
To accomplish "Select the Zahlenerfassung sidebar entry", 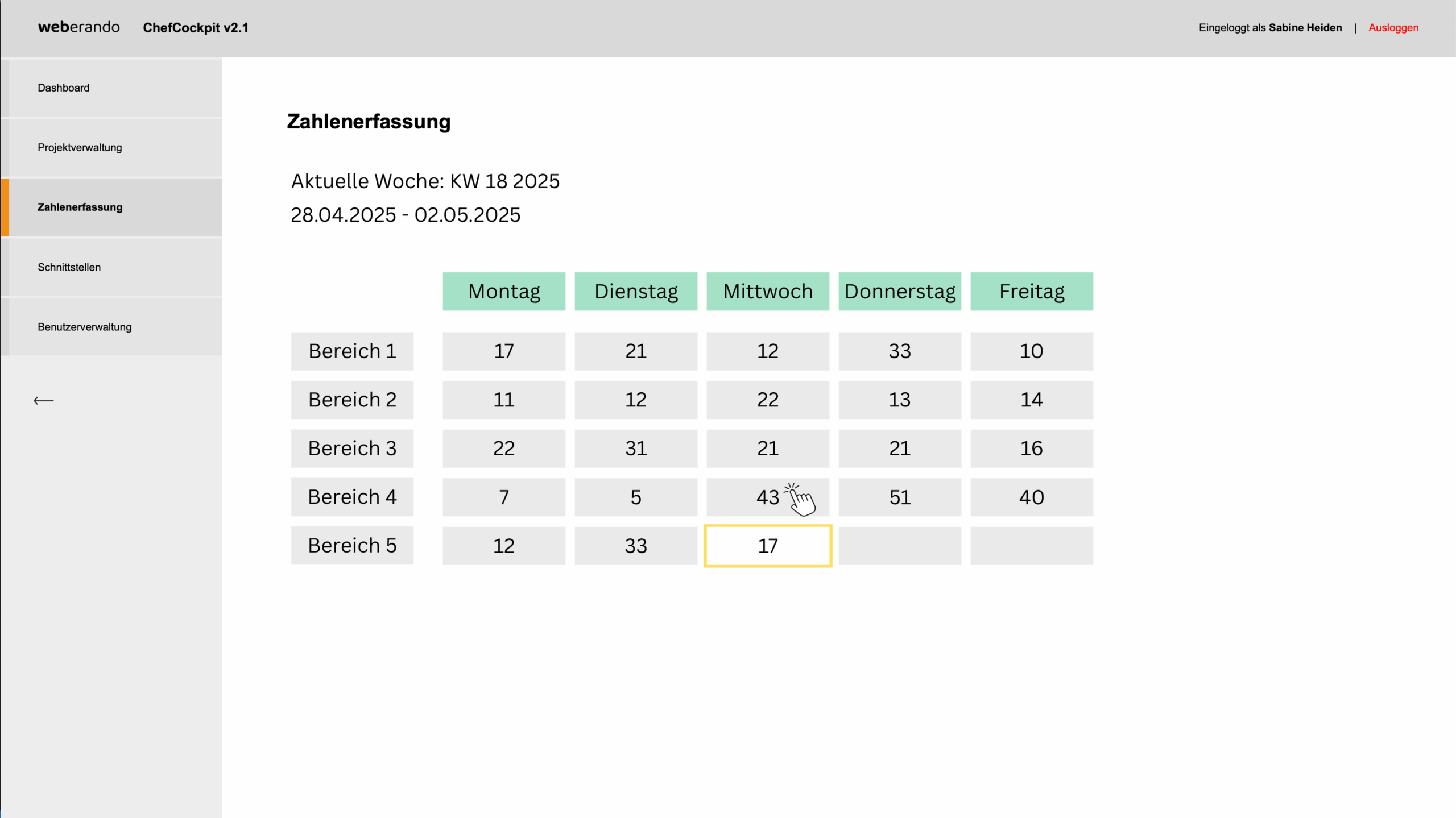I will point(115,207).
